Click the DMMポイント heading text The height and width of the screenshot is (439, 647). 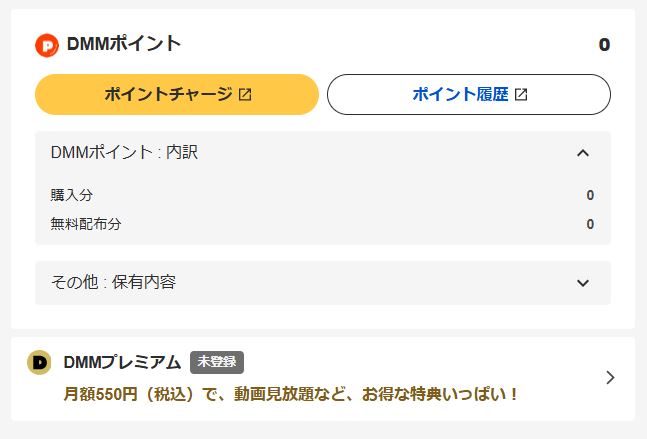(124, 44)
